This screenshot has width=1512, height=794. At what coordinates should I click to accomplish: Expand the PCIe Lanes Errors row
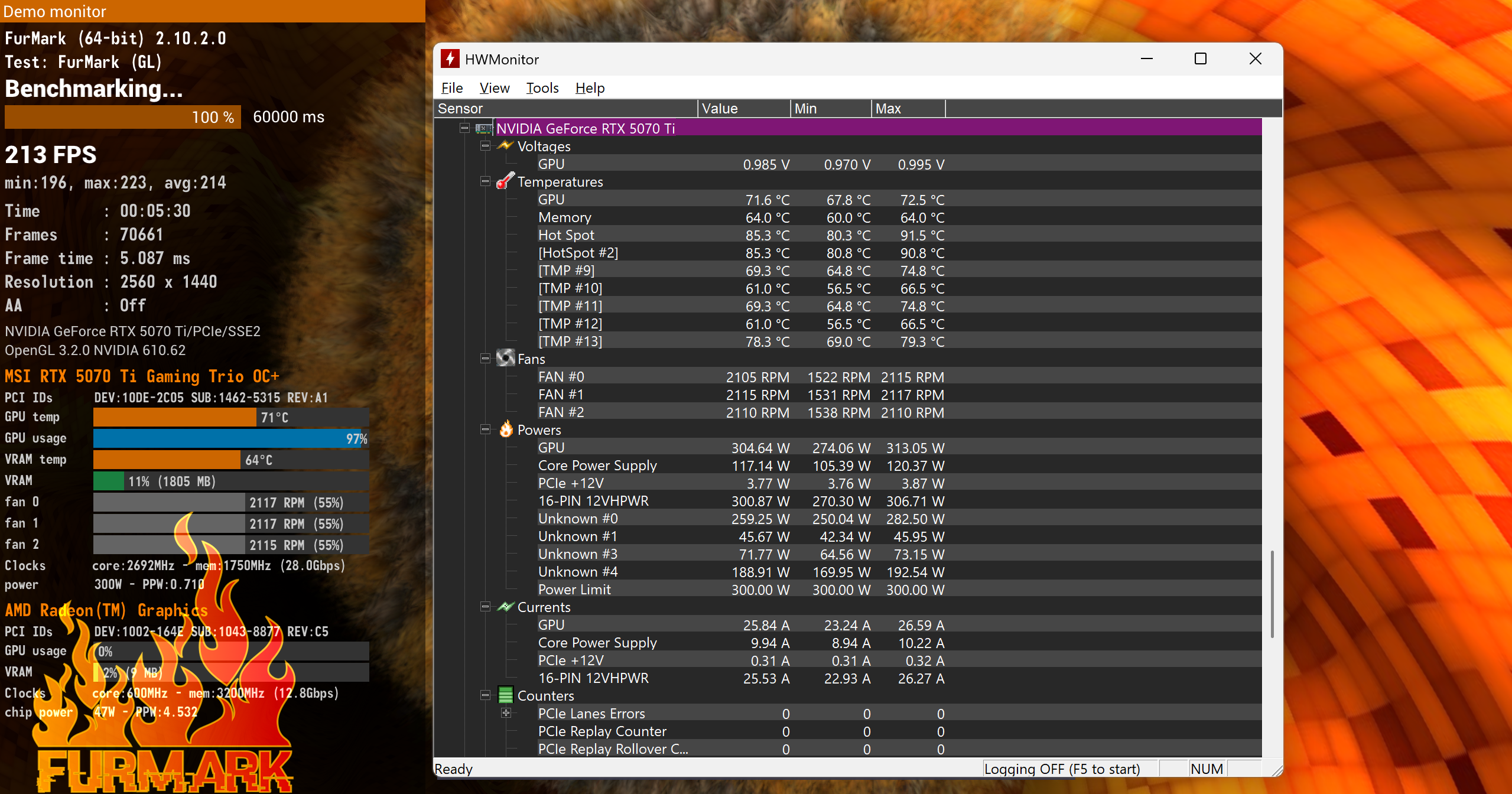tap(506, 712)
